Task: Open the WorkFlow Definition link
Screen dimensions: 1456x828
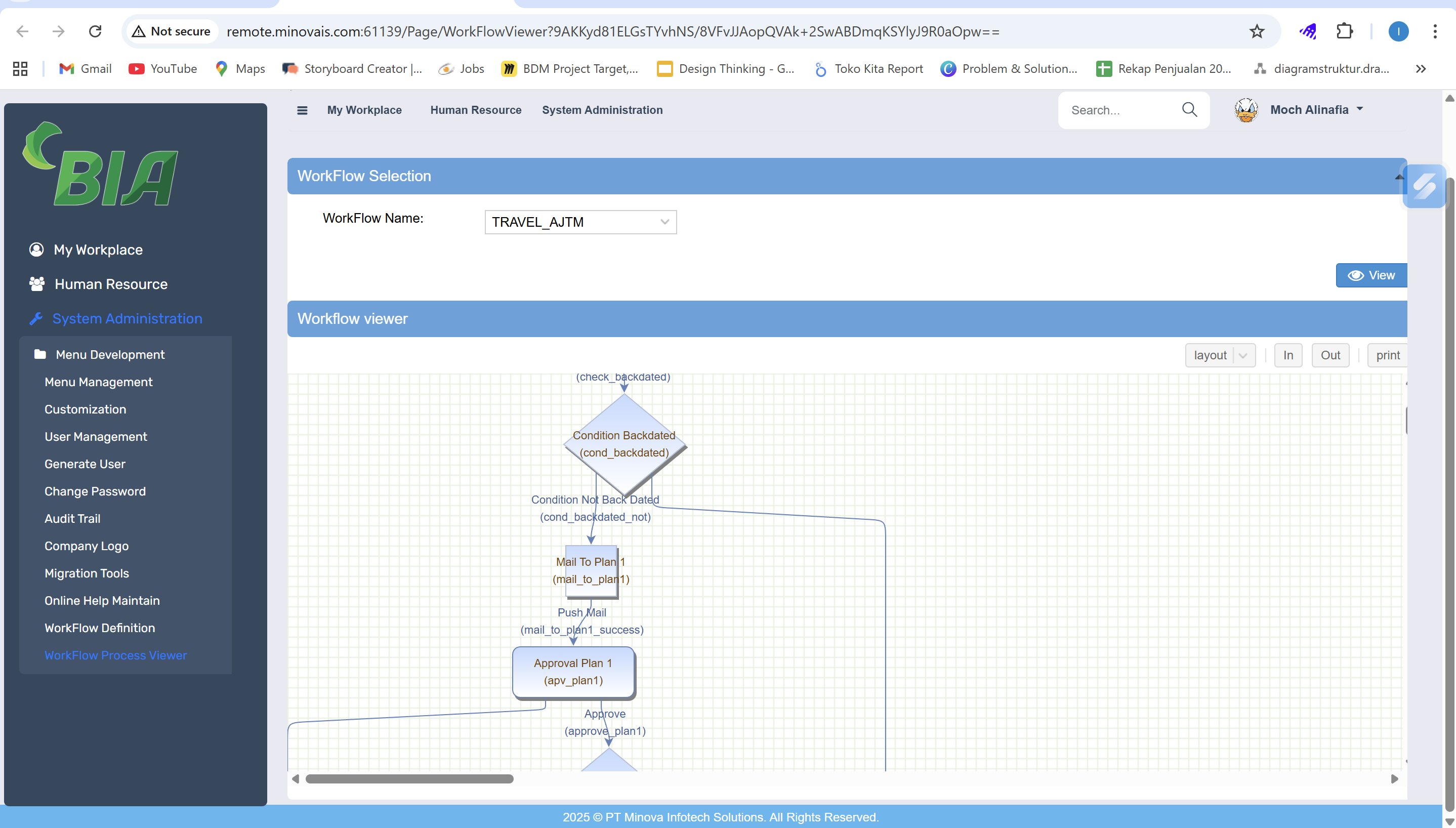Action: pyautogui.click(x=100, y=628)
